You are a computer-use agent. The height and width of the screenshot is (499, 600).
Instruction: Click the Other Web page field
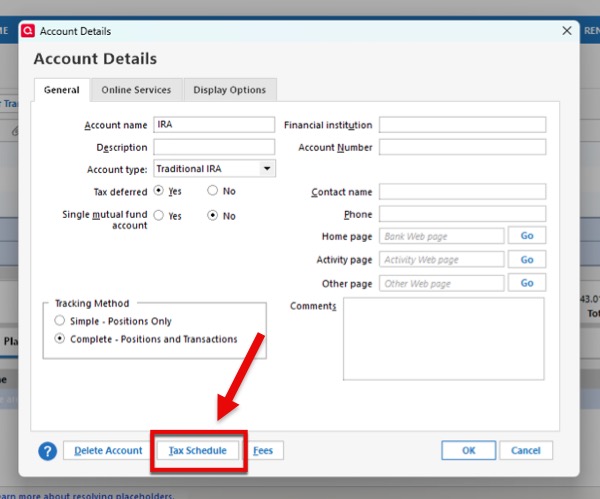pos(442,283)
